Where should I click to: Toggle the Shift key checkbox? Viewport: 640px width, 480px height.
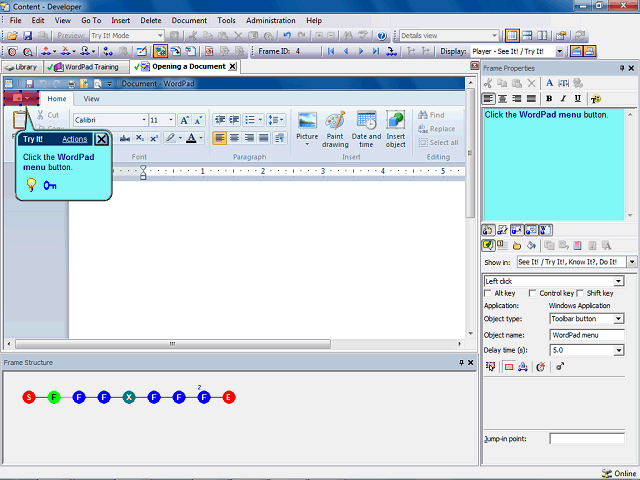[580, 293]
